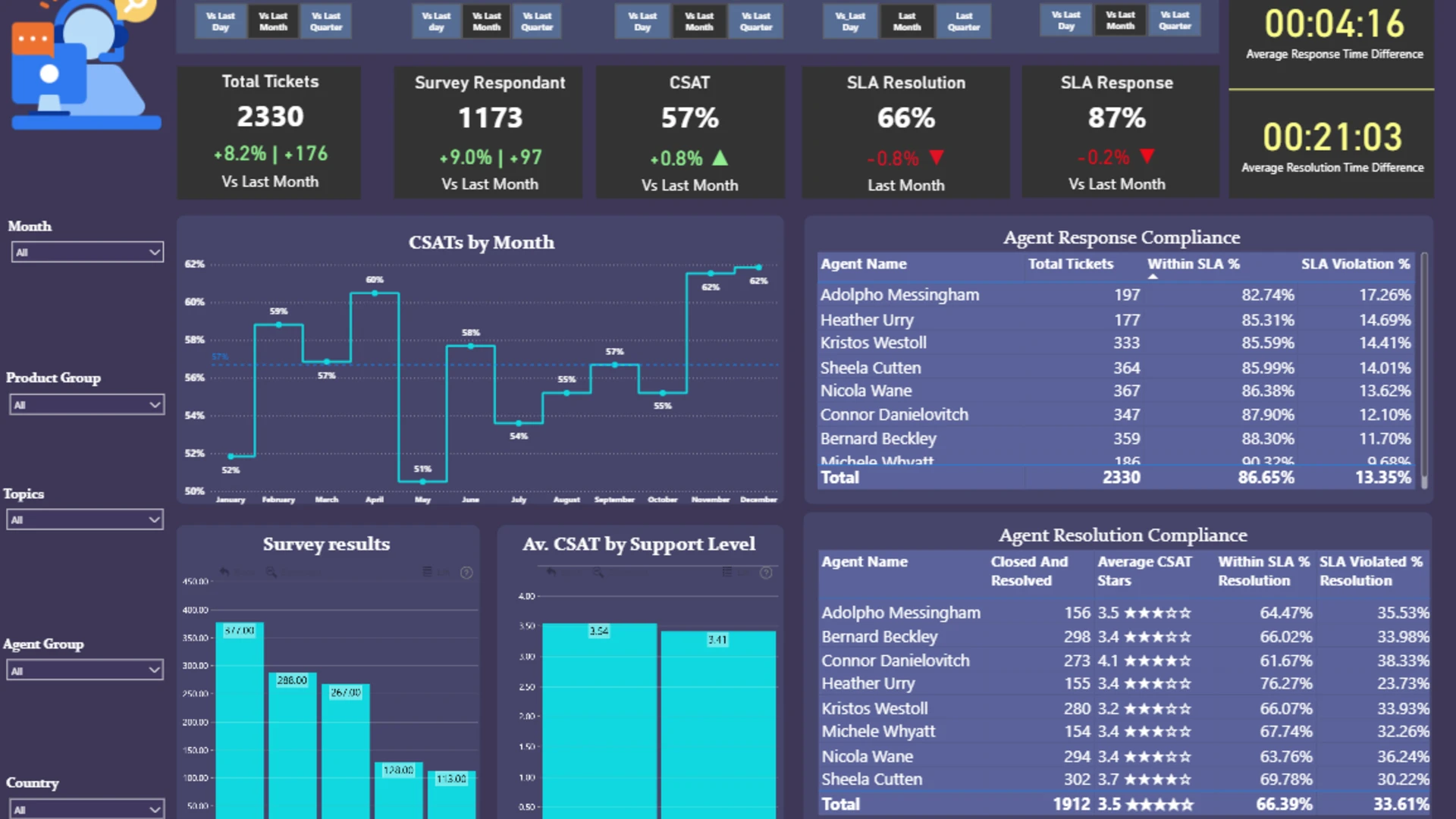Open the Month filter dropdown
Viewport: 1456px width, 819px height.
(88, 252)
